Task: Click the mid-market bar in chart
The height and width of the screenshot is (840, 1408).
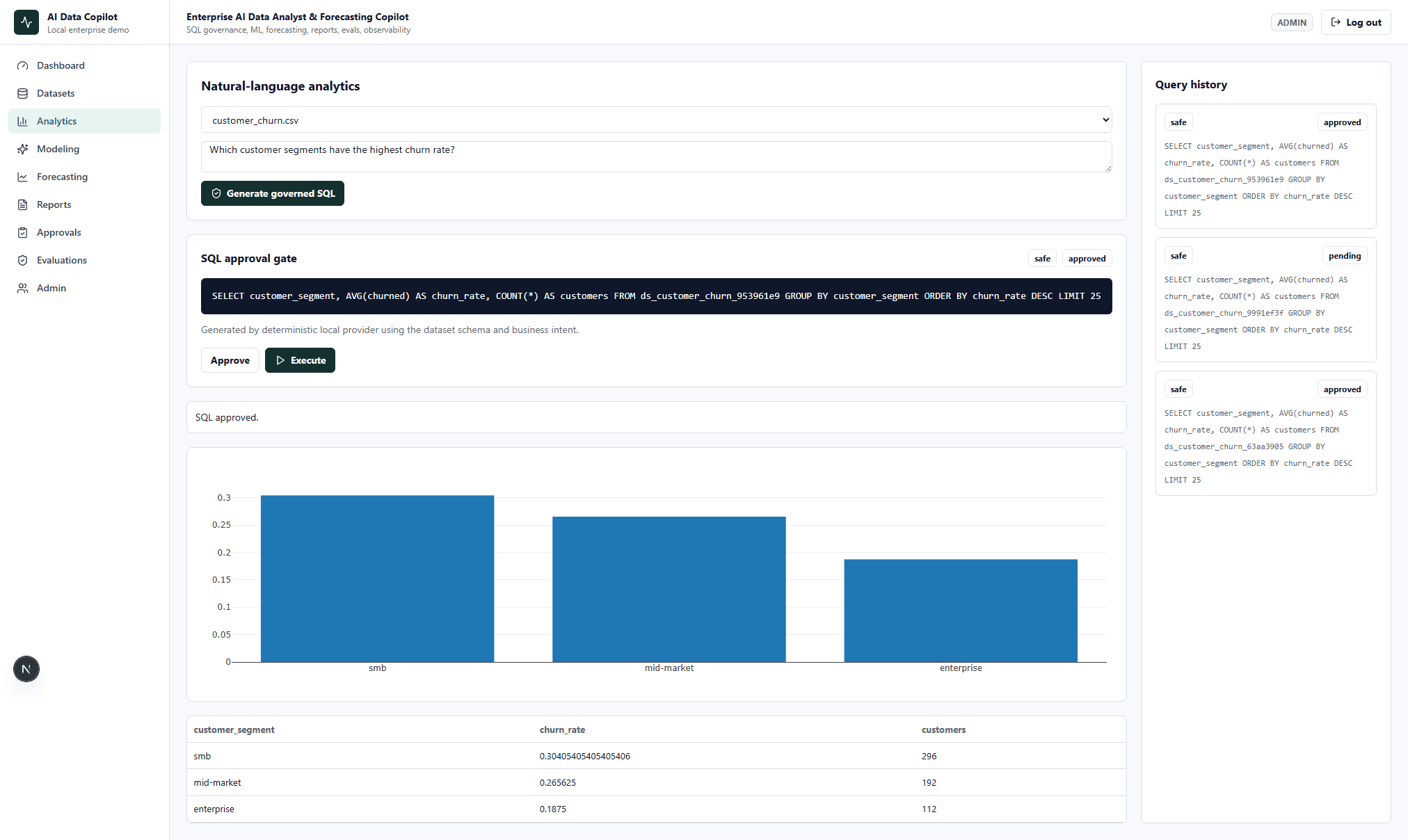Action: click(669, 589)
